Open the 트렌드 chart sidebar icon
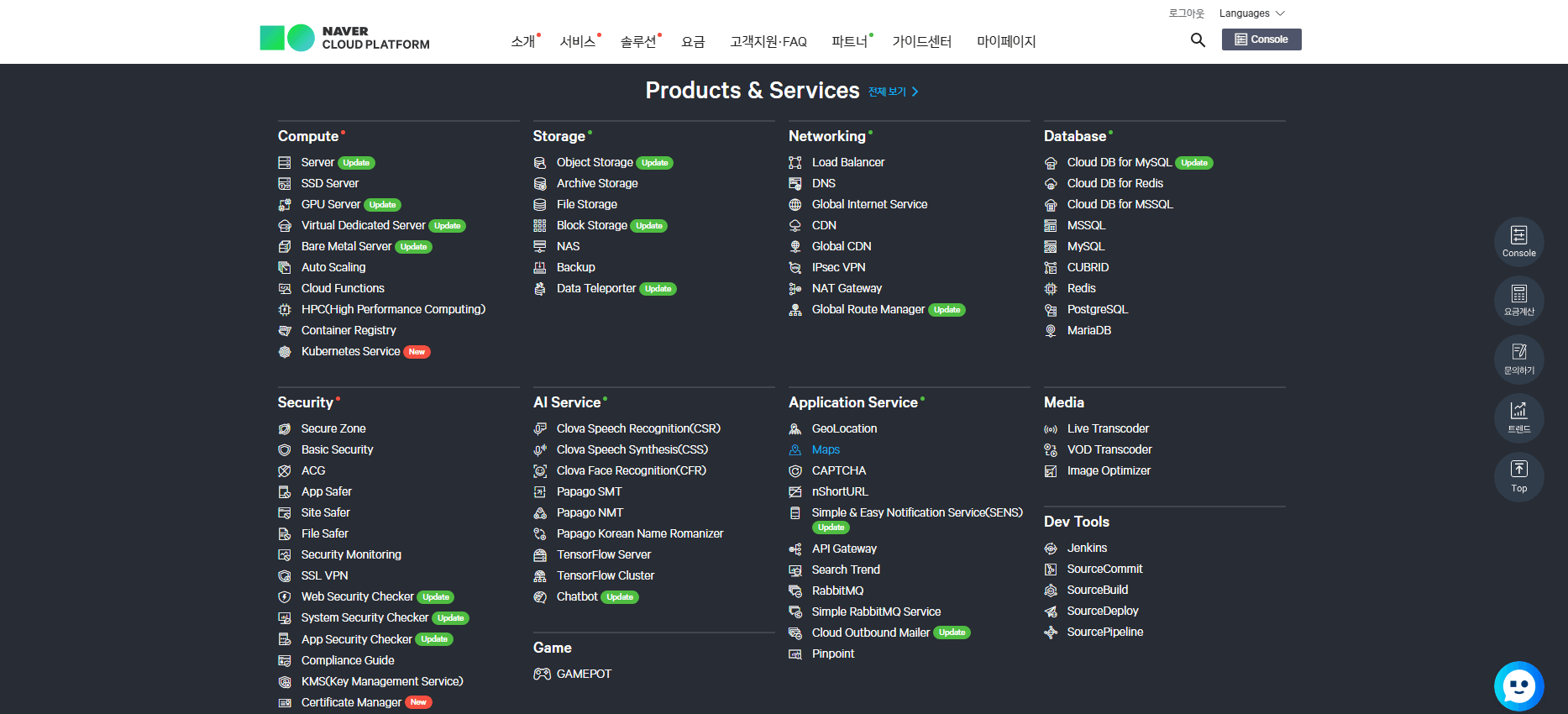The width and height of the screenshot is (1568, 714). click(x=1518, y=418)
